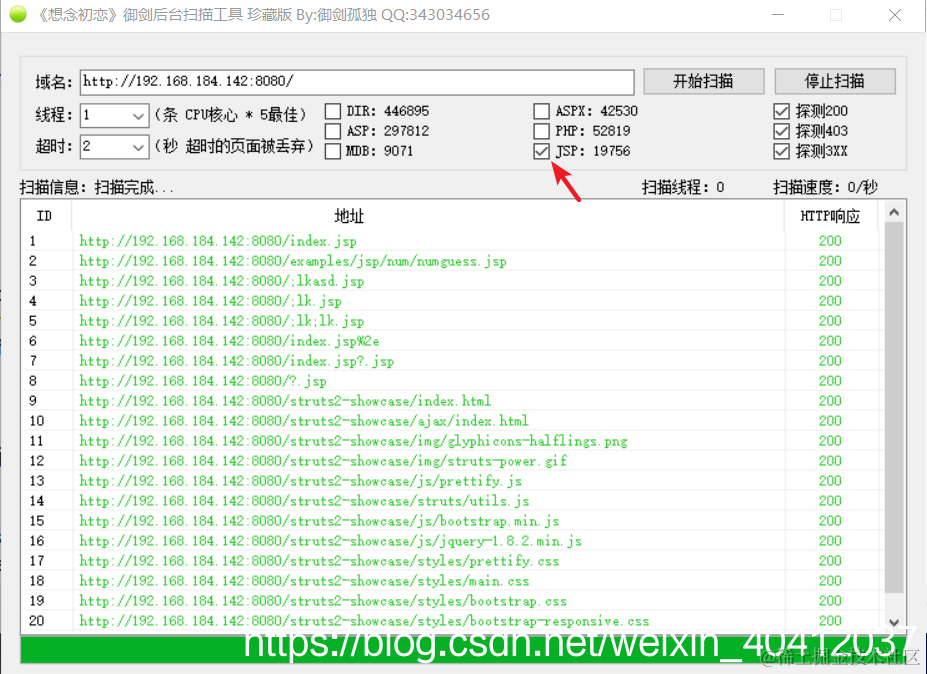Click the green scan progress bar

click(464, 650)
